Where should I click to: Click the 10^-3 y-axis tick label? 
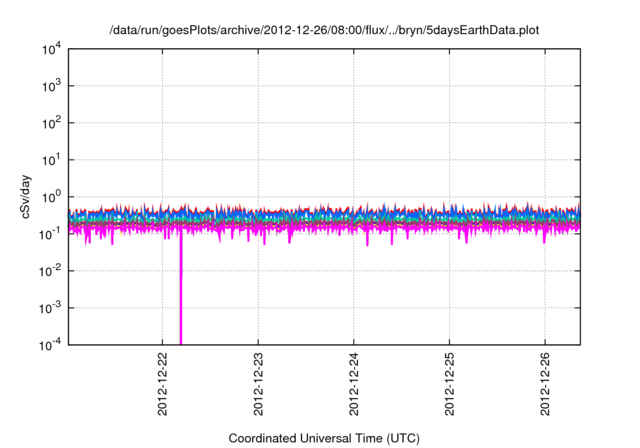tap(51, 308)
